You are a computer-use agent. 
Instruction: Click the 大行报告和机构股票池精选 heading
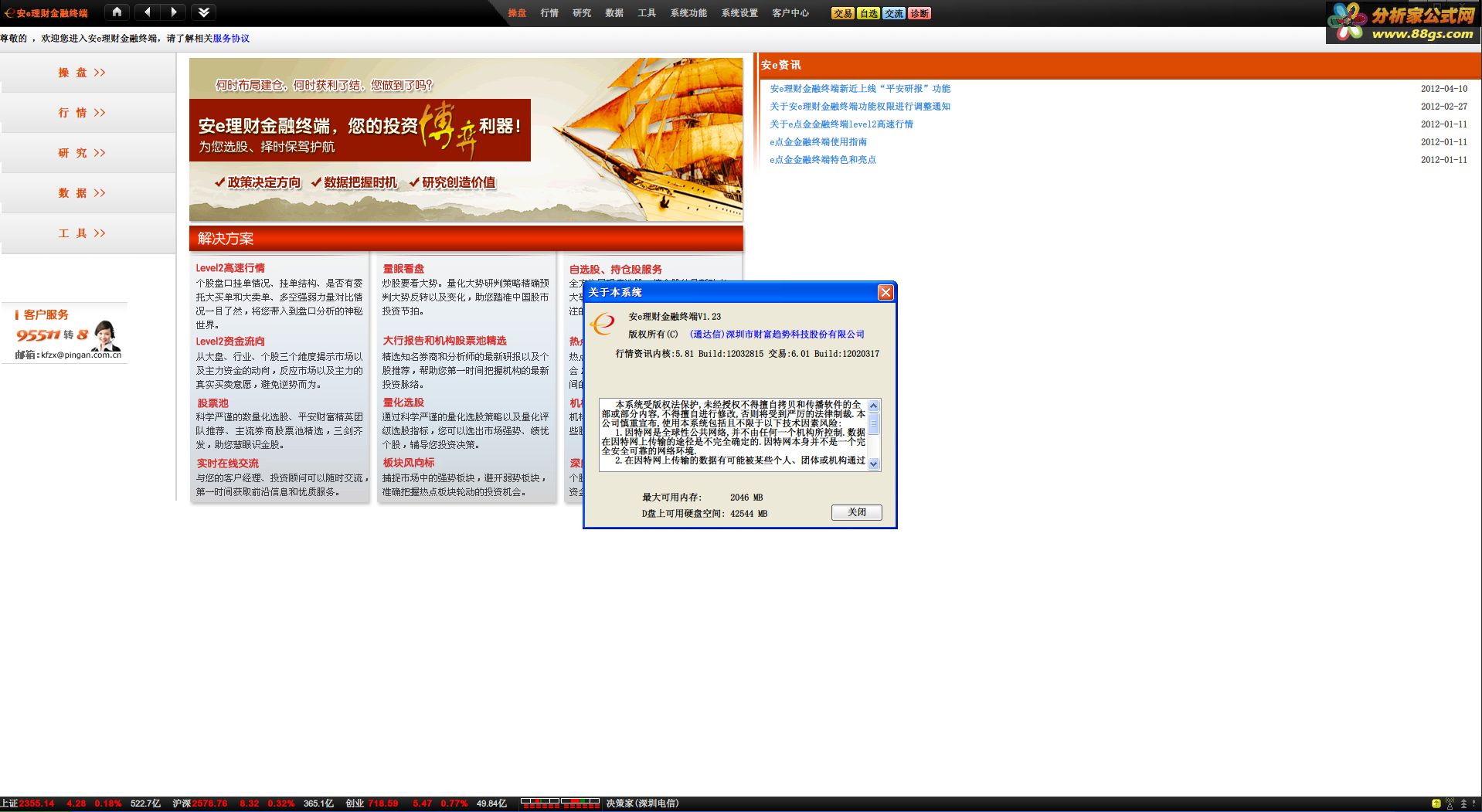(x=444, y=341)
